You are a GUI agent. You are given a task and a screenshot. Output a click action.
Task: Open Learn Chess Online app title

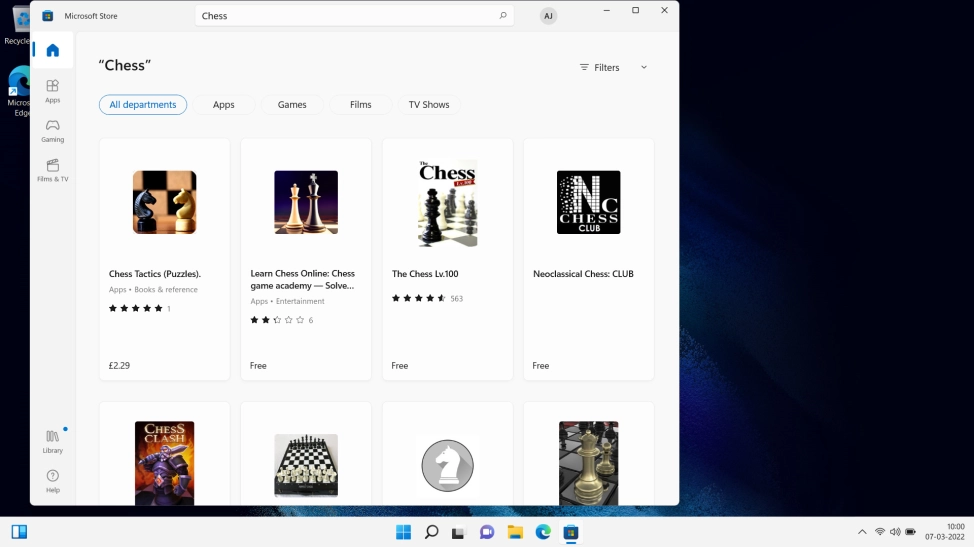303,279
